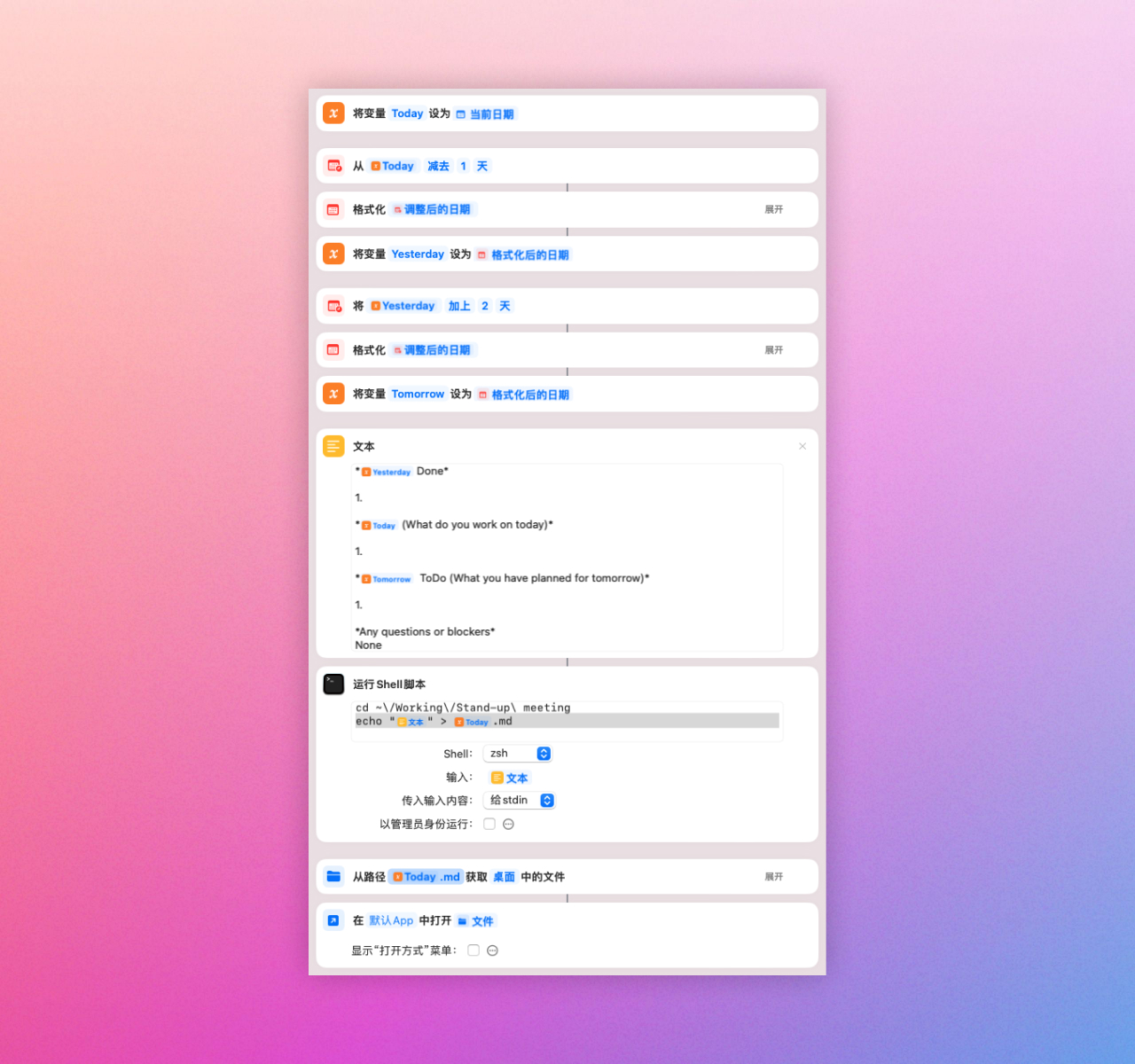This screenshot has width=1135, height=1064.
Task: Click the yellow 文本 action icon
Action: tap(333, 446)
